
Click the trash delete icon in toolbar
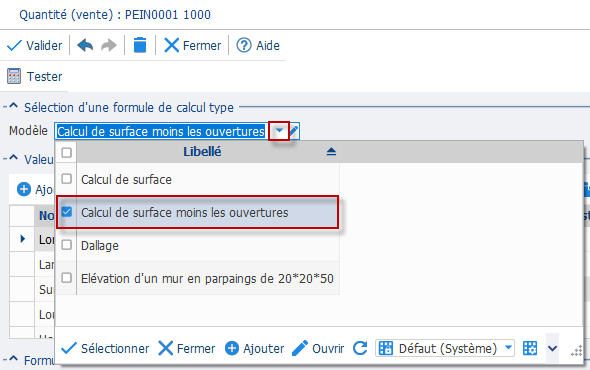coord(140,45)
